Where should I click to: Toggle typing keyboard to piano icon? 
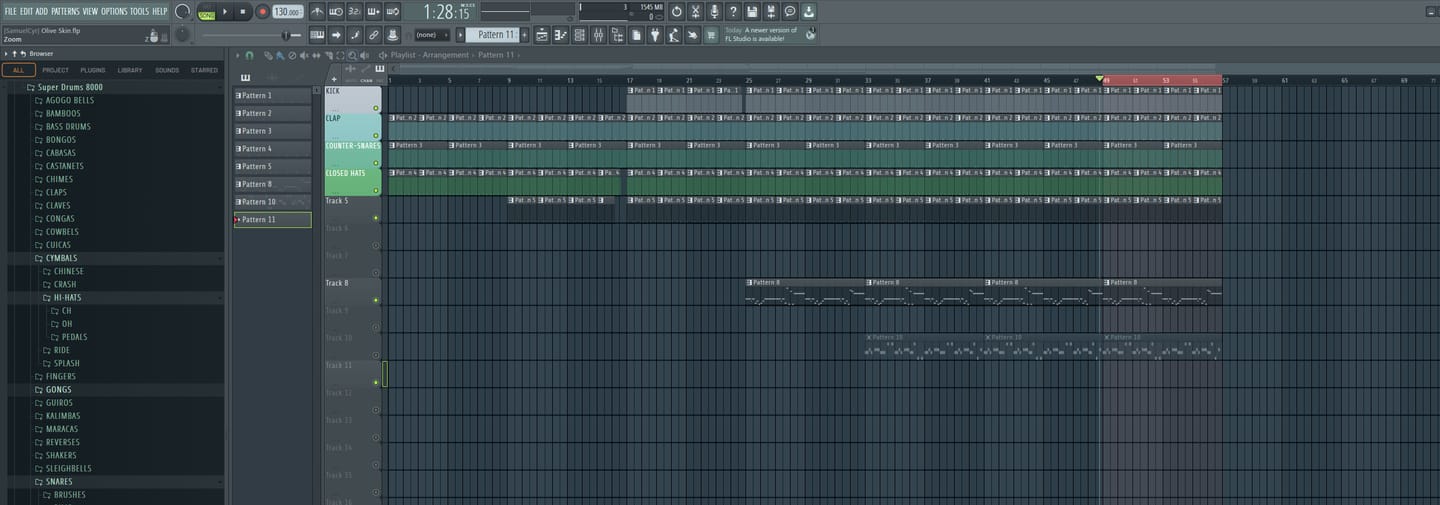[317, 35]
